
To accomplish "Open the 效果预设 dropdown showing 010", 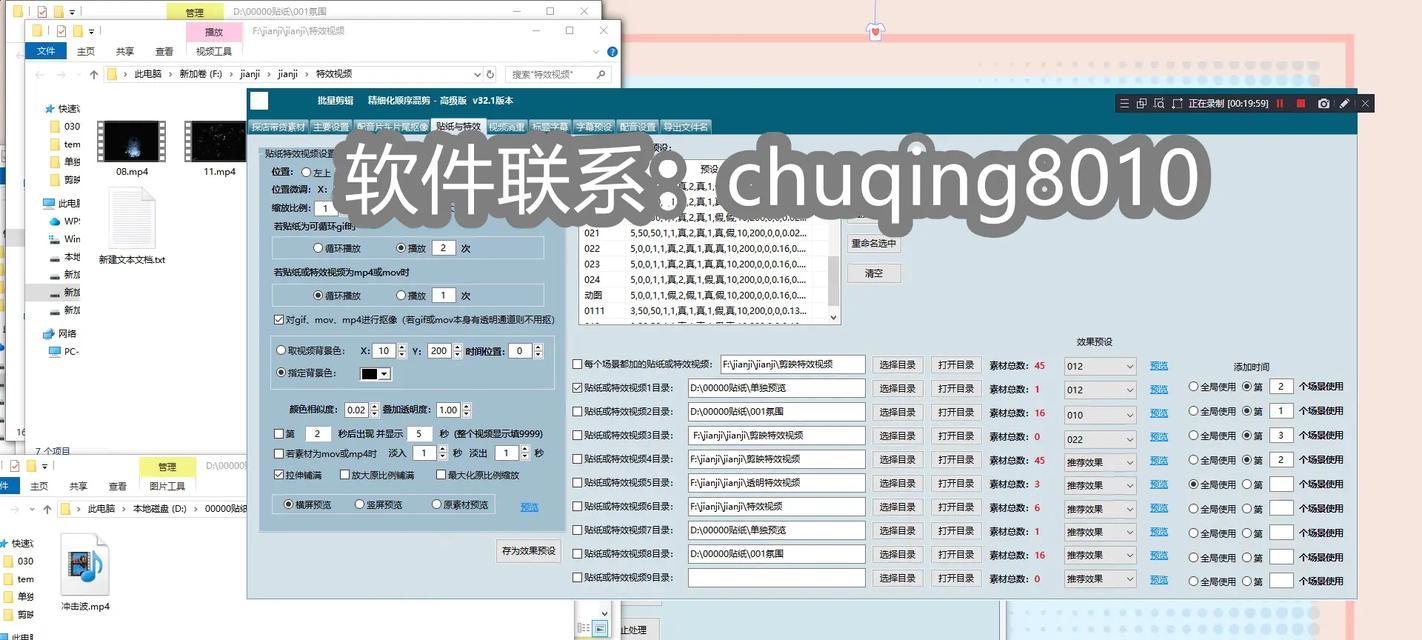I will (x=1100, y=414).
